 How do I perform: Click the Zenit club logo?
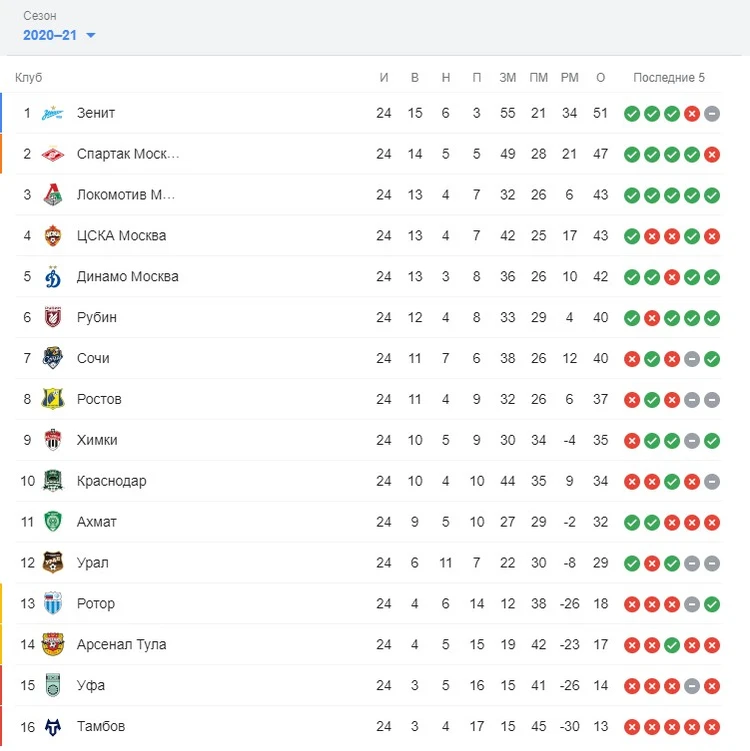[52, 113]
